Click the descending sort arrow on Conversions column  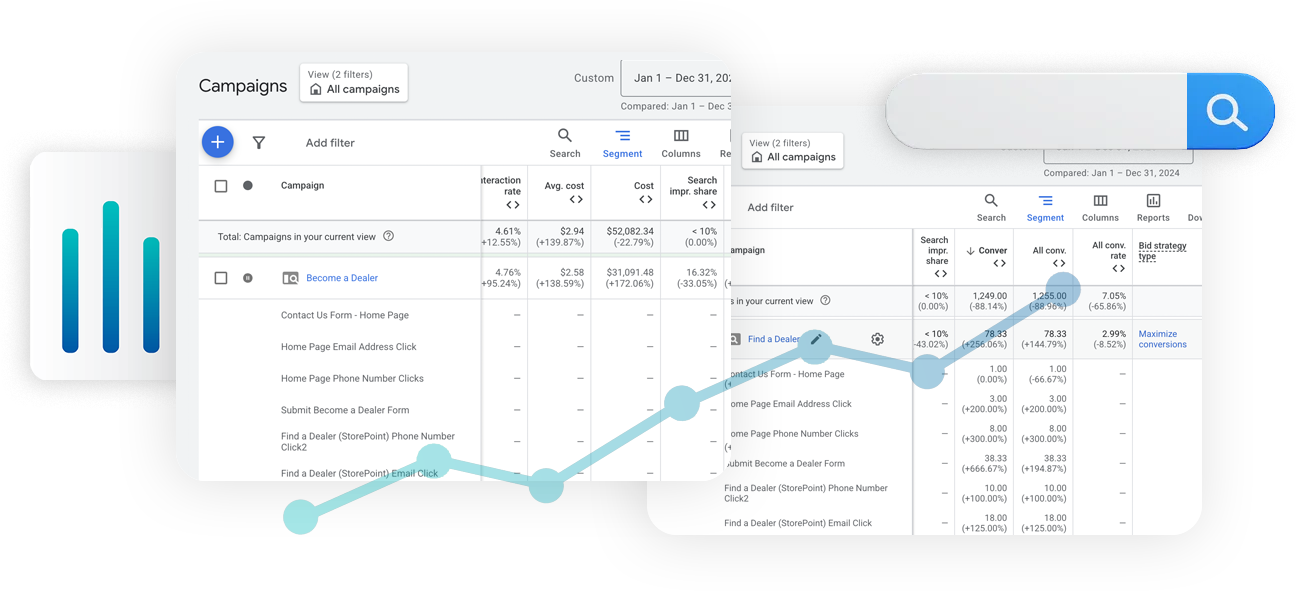point(971,251)
